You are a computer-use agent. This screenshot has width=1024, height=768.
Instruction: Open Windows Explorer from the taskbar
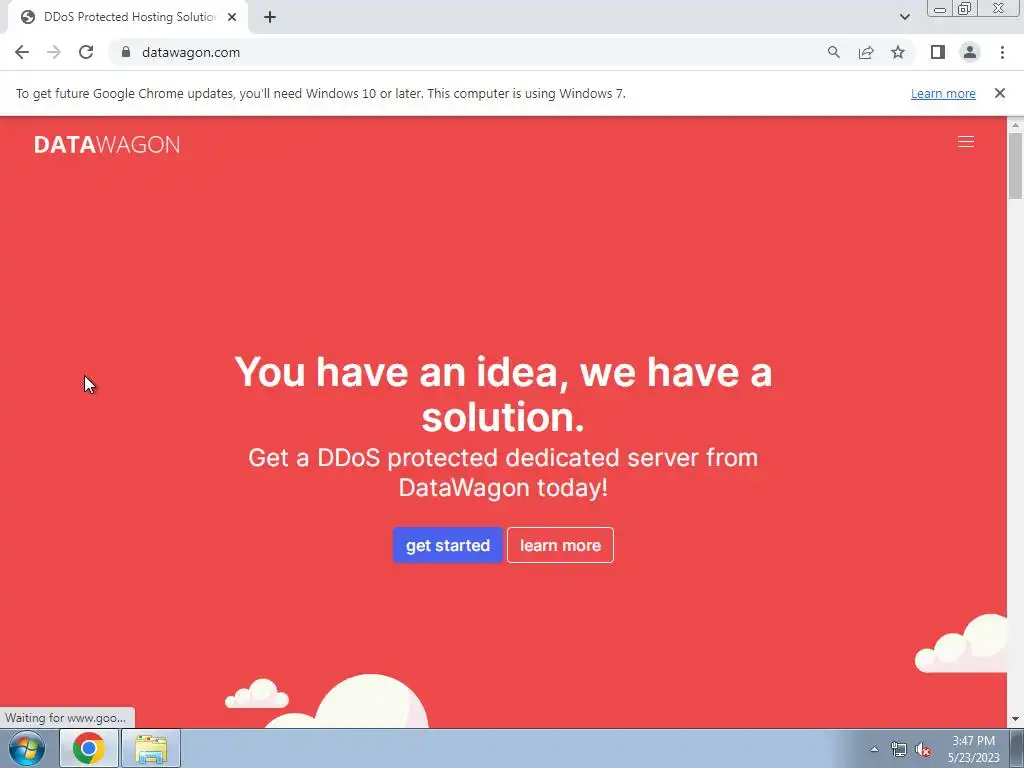[x=151, y=748]
